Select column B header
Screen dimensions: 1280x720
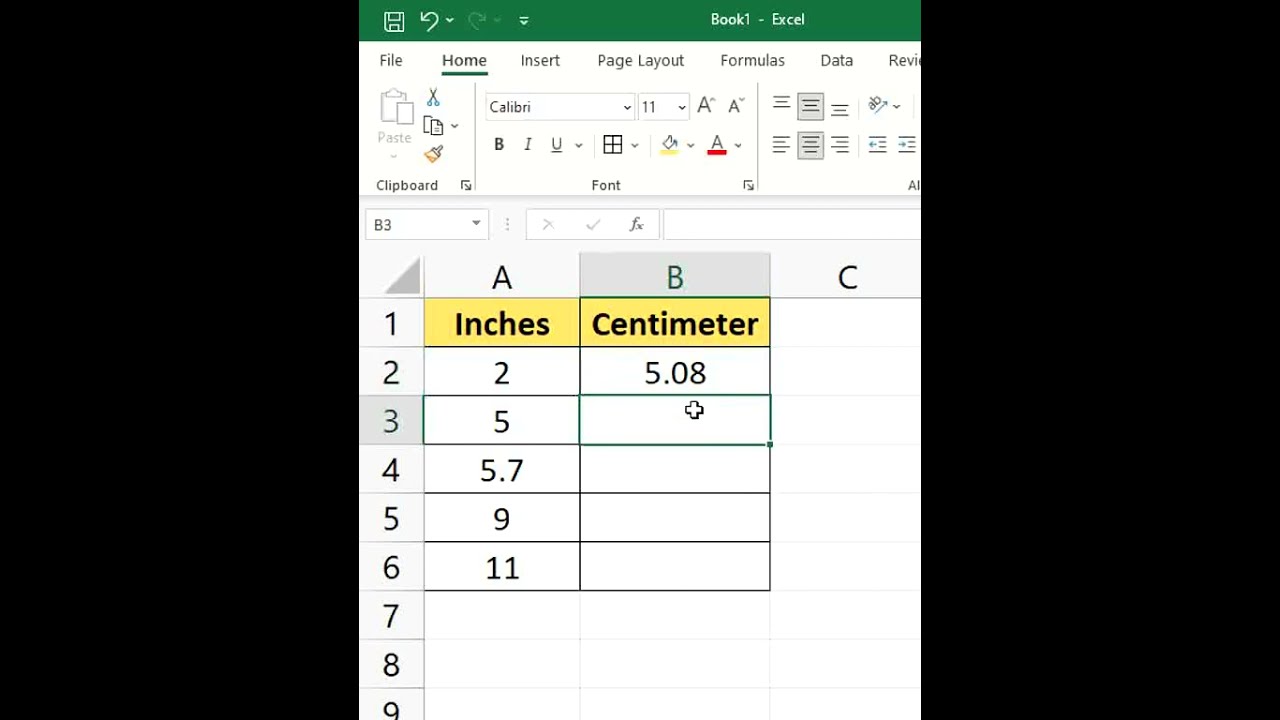(x=675, y=277)
